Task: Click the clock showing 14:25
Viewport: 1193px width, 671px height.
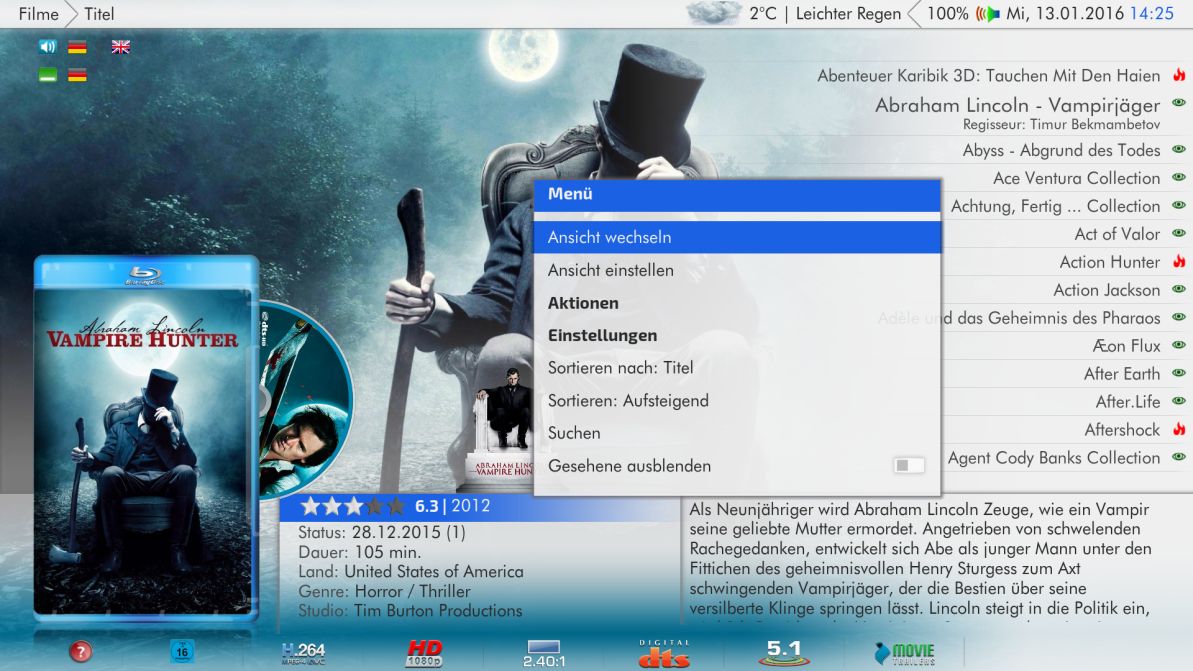Action: pos(1152,14)
